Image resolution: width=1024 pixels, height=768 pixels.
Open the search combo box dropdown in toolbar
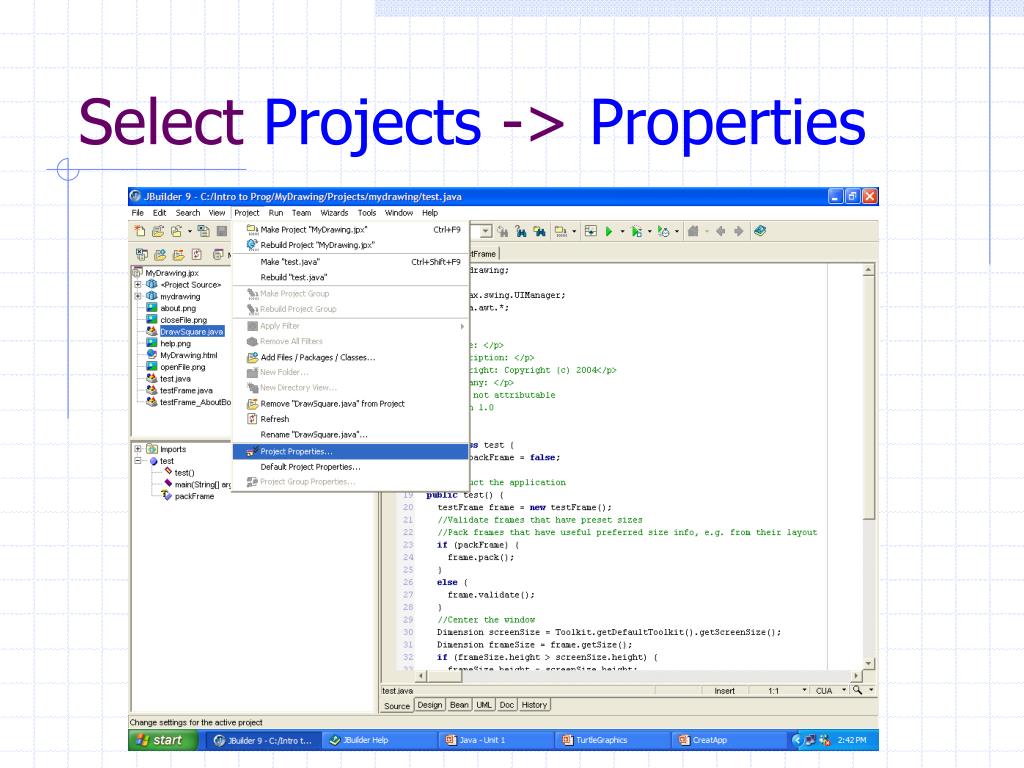click(x=485, y=232)
